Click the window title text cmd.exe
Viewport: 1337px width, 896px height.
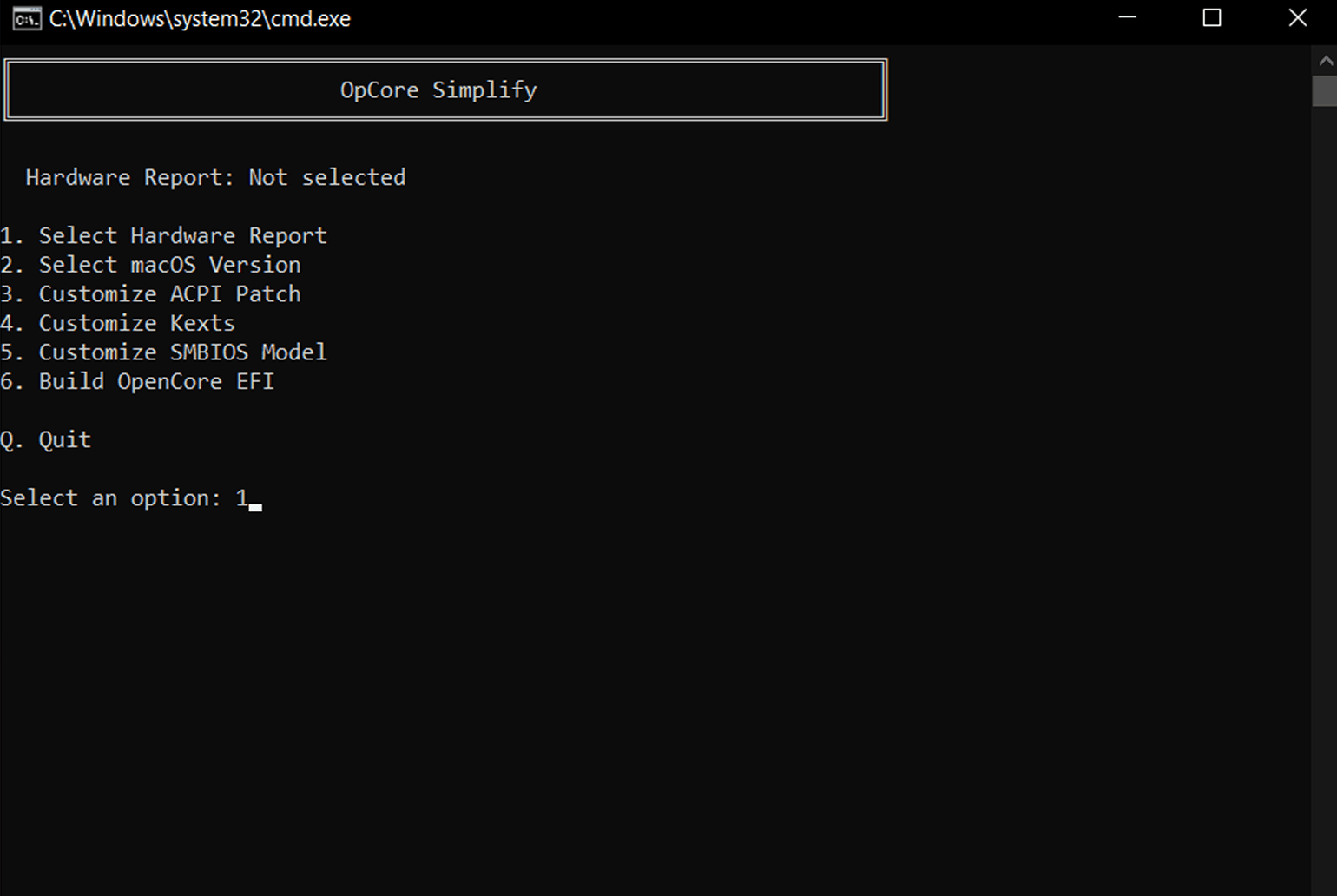click(200, 19)
